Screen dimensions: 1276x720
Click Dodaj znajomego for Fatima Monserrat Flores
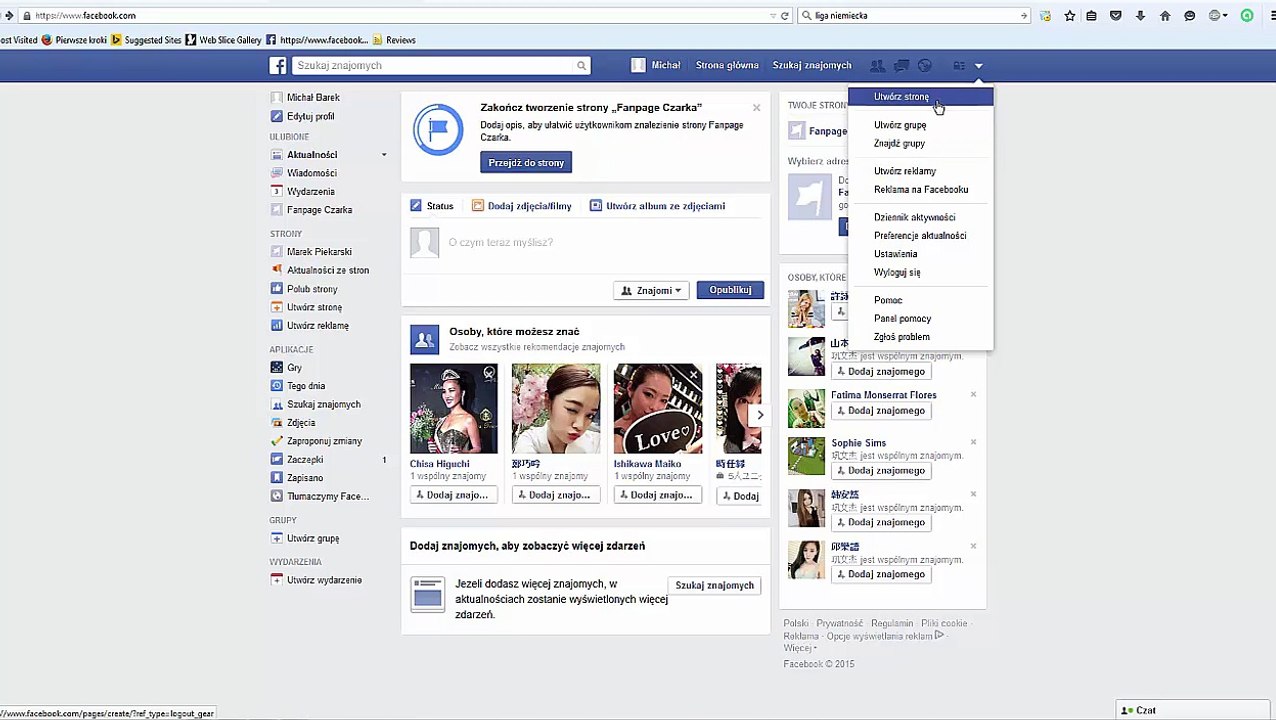(x=880, y=411)
